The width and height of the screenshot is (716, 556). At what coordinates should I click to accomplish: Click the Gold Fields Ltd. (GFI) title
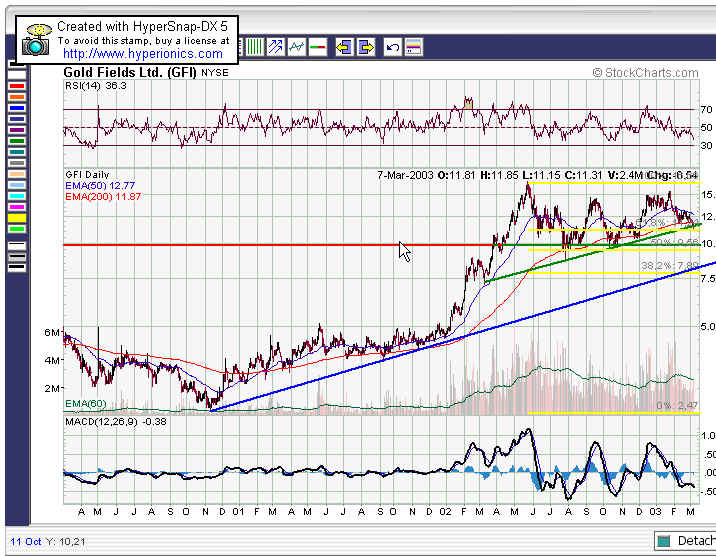click(x=130, y=72)
